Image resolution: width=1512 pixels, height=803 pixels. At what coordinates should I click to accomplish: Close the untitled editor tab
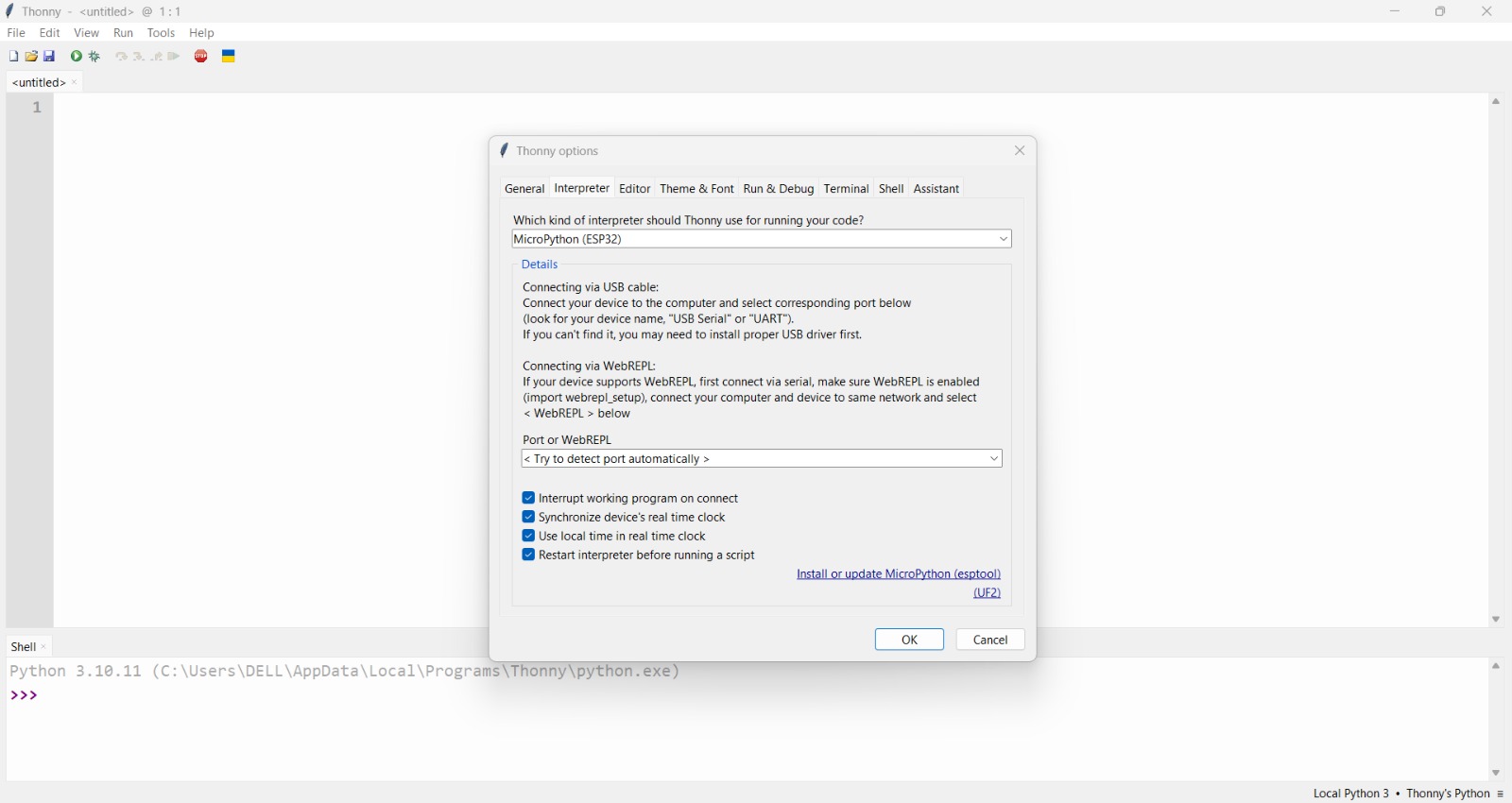point(75,83)
